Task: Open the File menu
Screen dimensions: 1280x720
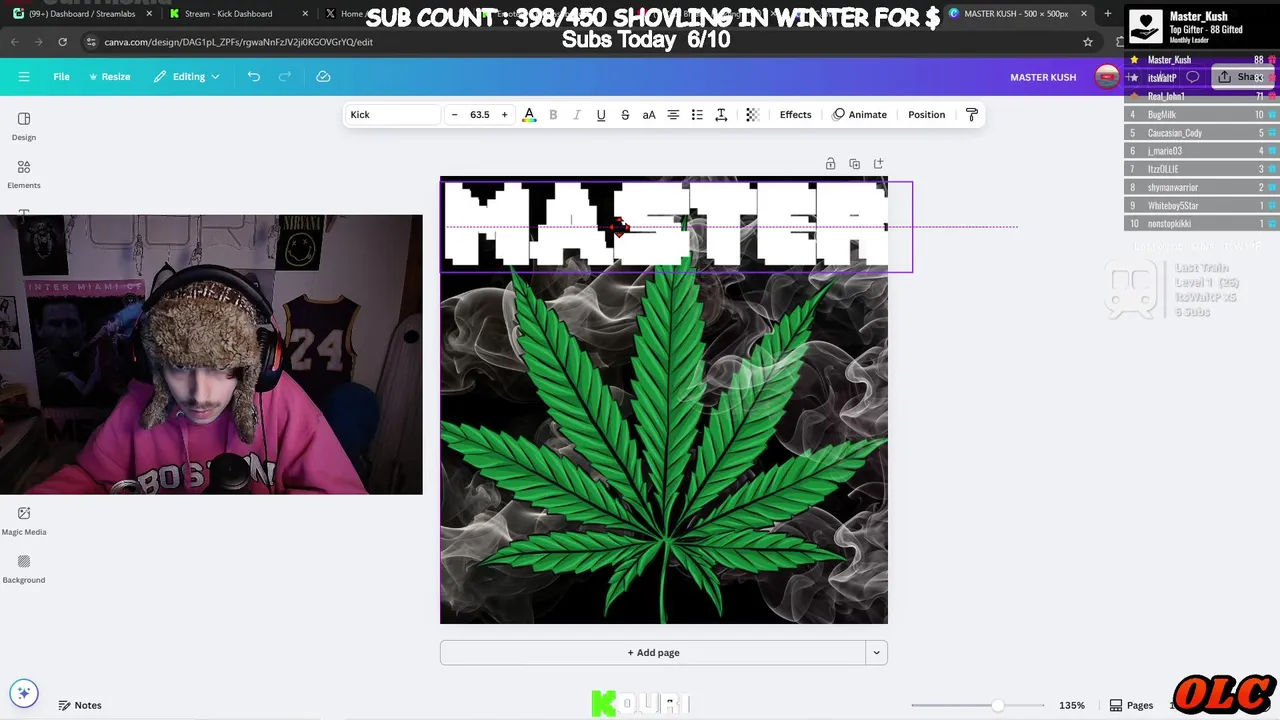Action: coord(61,77)
